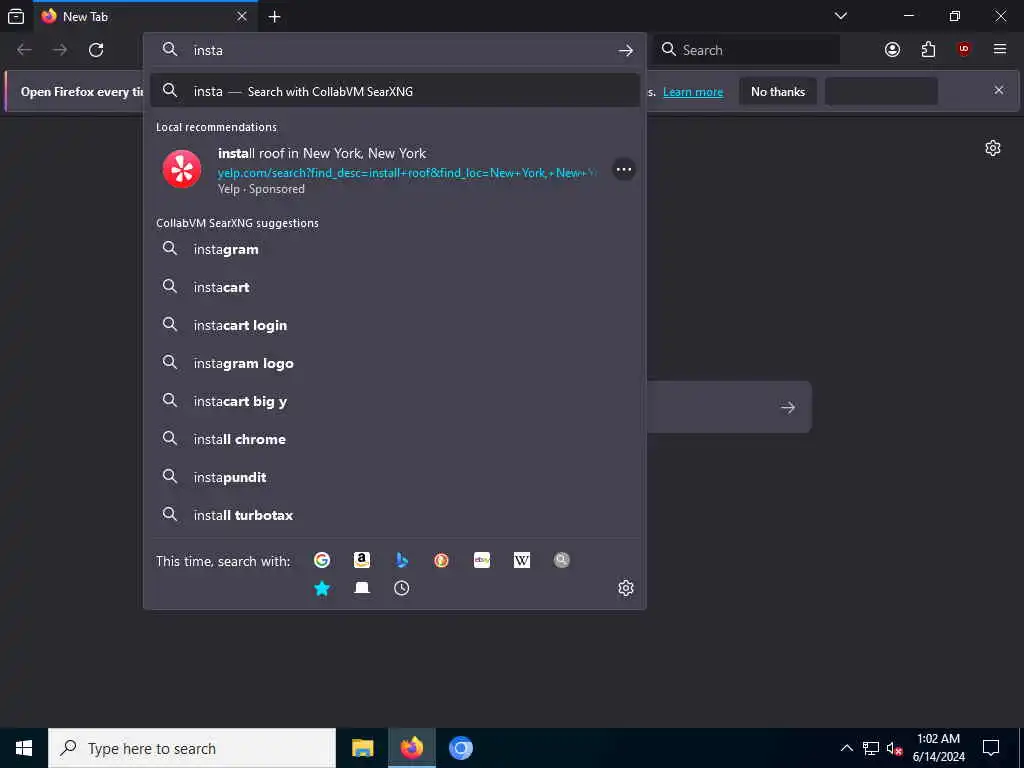The height and width of the screenshot is (768, 1024).
Task: Click the No thanks button
Action: pyautogui.click(x=778, y=91)
